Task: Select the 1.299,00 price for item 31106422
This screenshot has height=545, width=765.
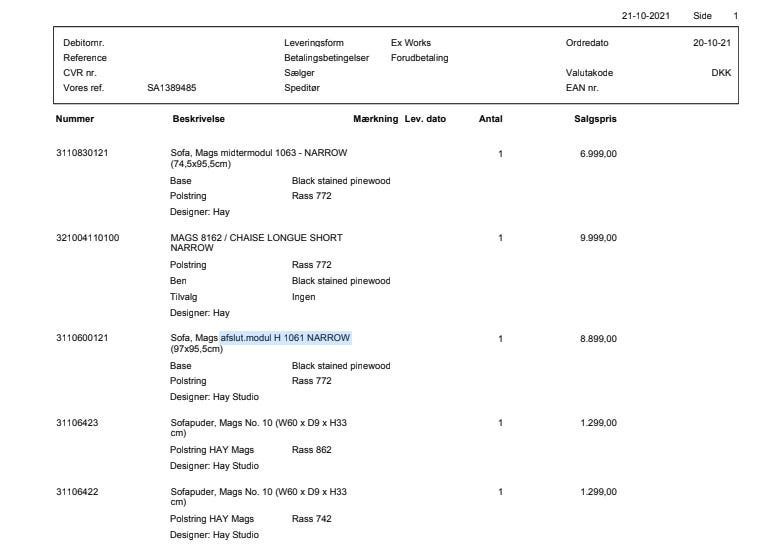Action: pos(598,492)
